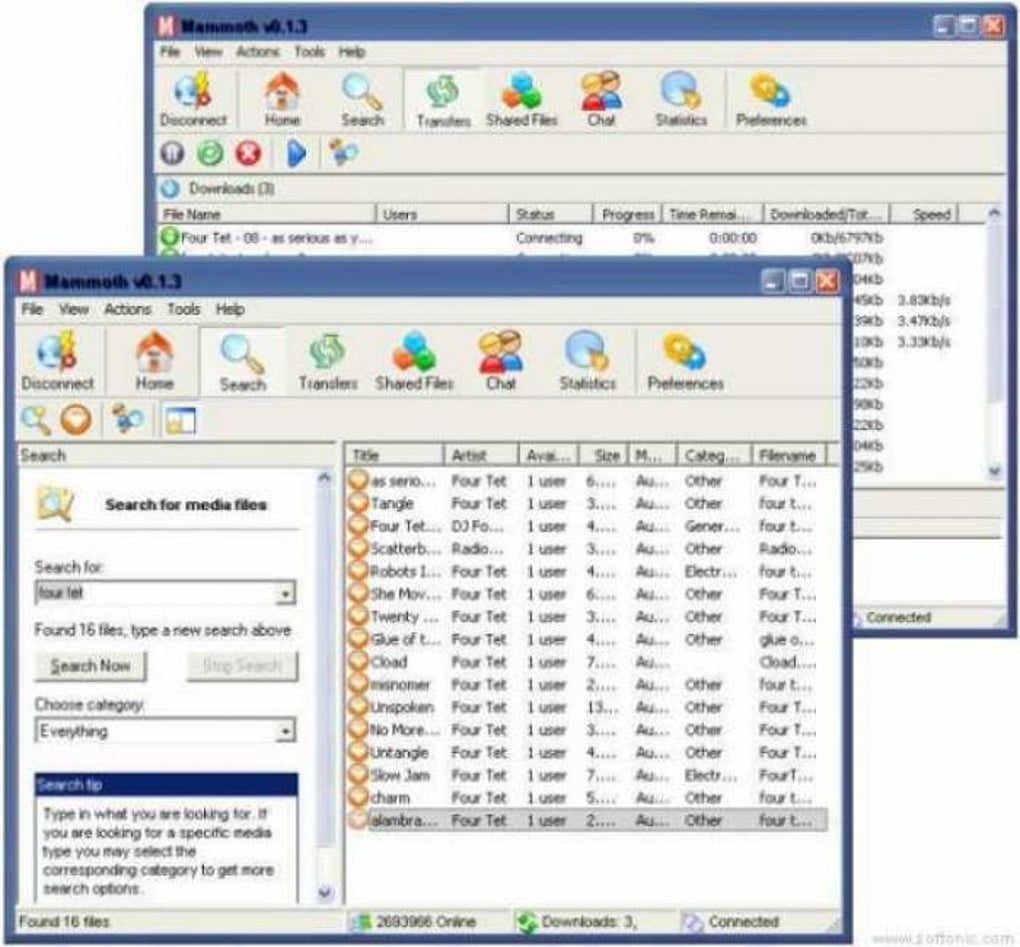Viewport: 1020px width, 947px height.
Task: Select misnomer result row
Action: pyautogui.click(x=587, y=685)
